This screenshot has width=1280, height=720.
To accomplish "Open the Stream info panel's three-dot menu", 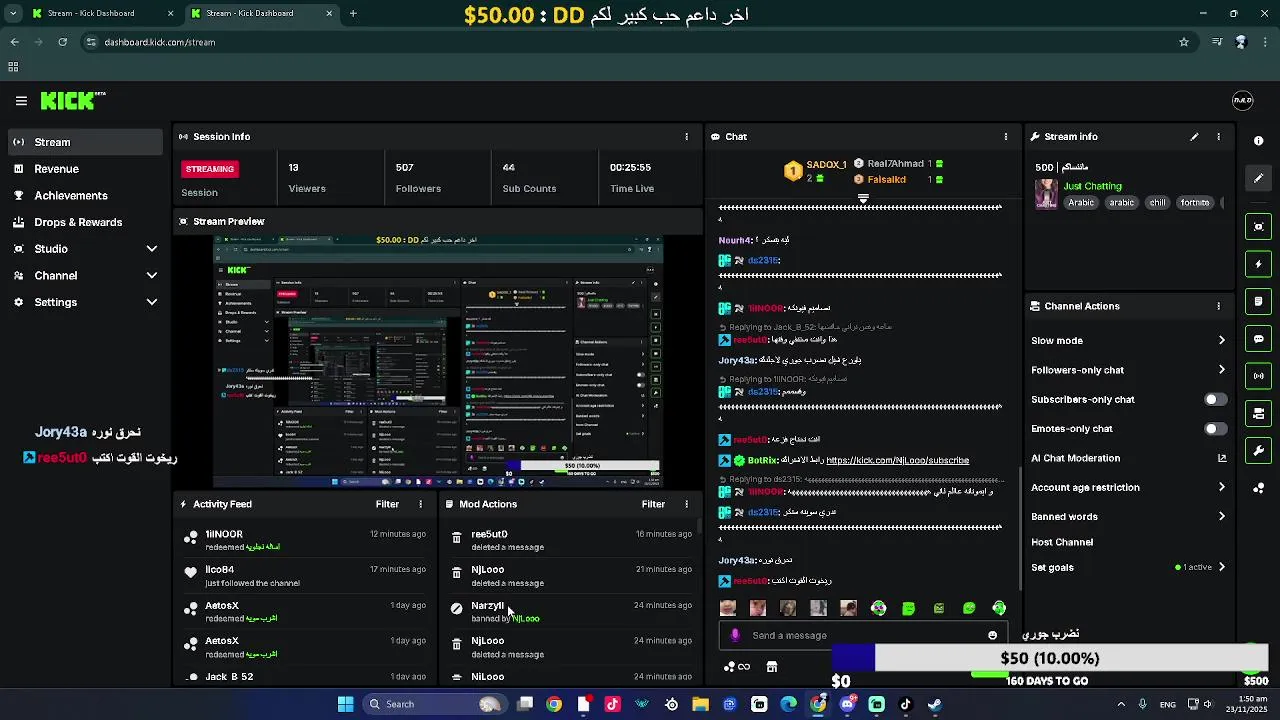I will point(1218,137).
